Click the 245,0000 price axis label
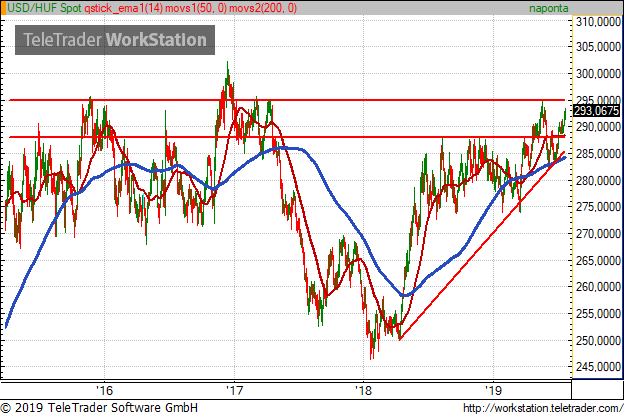Viewport: 624px width, 417px height. 598,367
